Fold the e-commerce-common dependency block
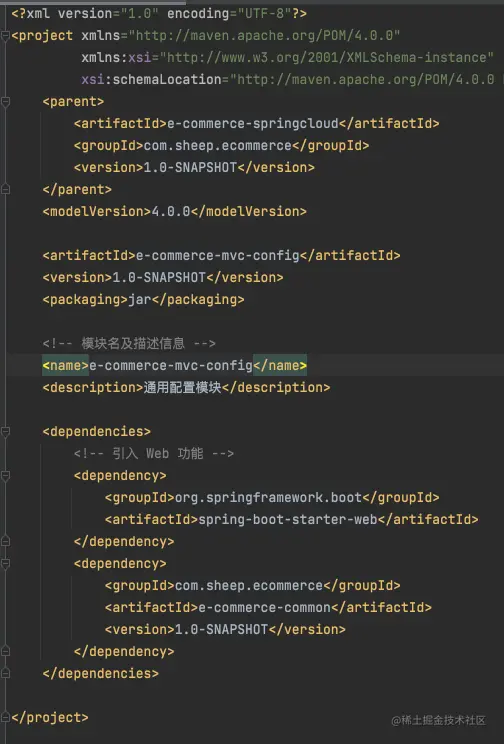Image resolution: width=504 pixels, height=744 pixels. pyautogui.click(x=5, y=563)
